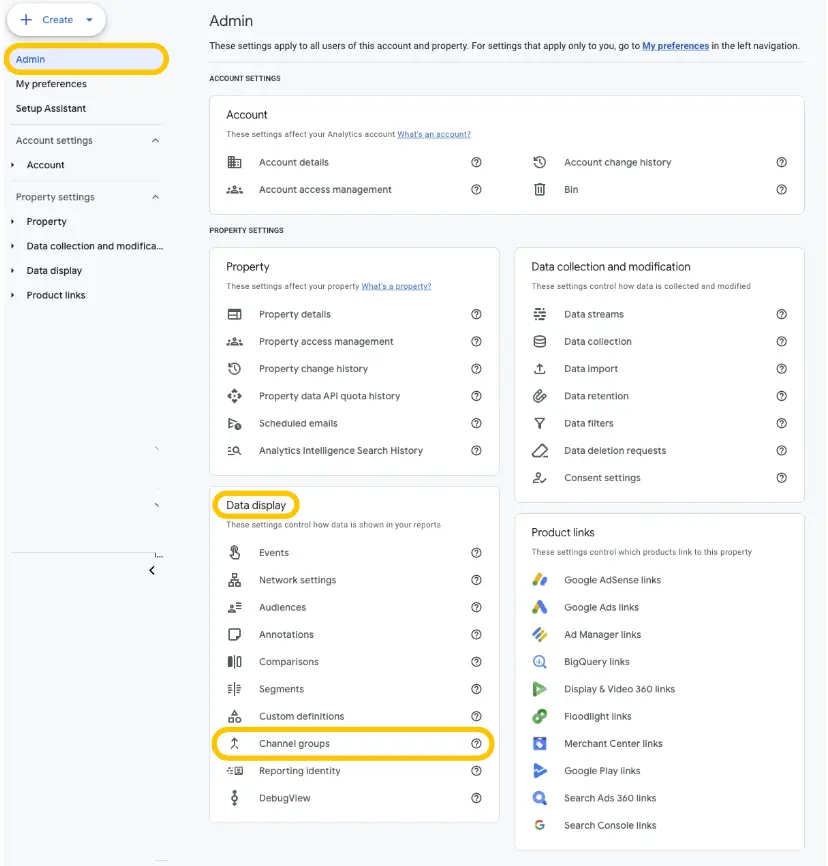
Task: Click the Data filters funnel icon
Action: (539, 424)
